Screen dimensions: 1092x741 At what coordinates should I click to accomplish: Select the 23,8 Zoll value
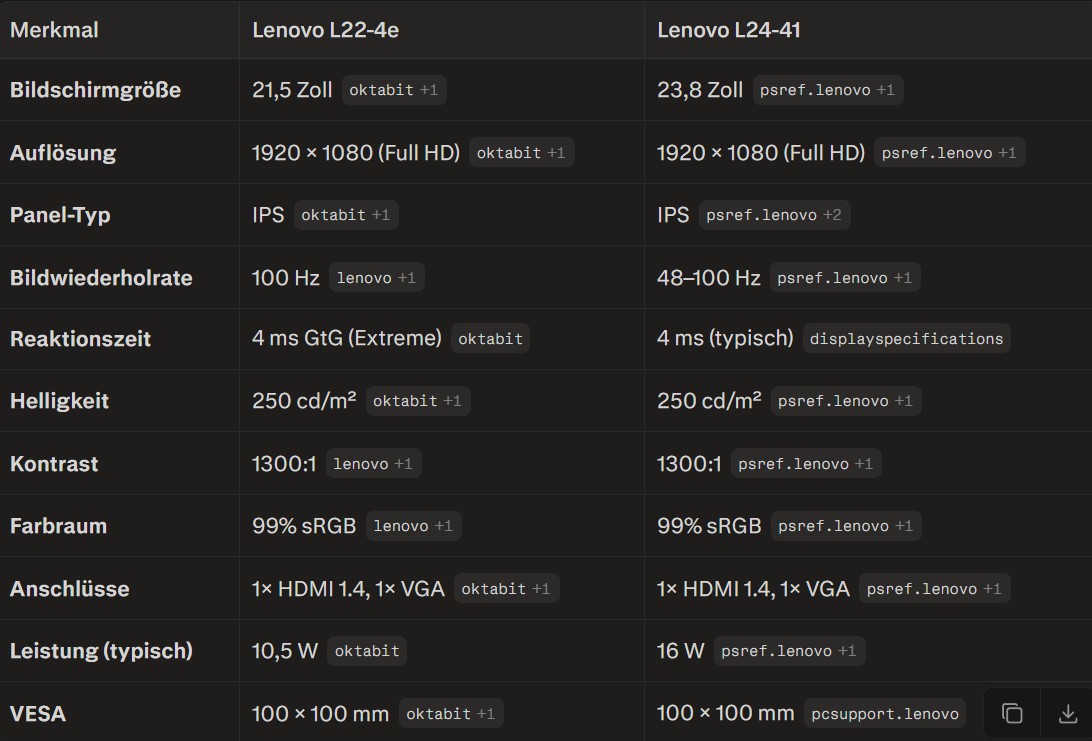click(700, 90)
